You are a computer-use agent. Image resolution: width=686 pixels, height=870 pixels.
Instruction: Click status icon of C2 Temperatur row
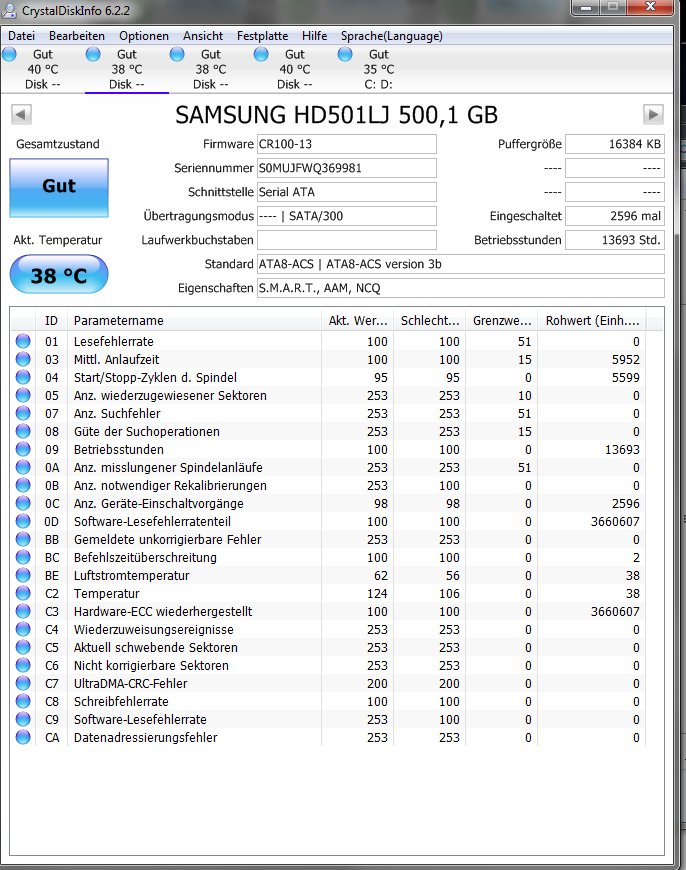pos(23,593)
